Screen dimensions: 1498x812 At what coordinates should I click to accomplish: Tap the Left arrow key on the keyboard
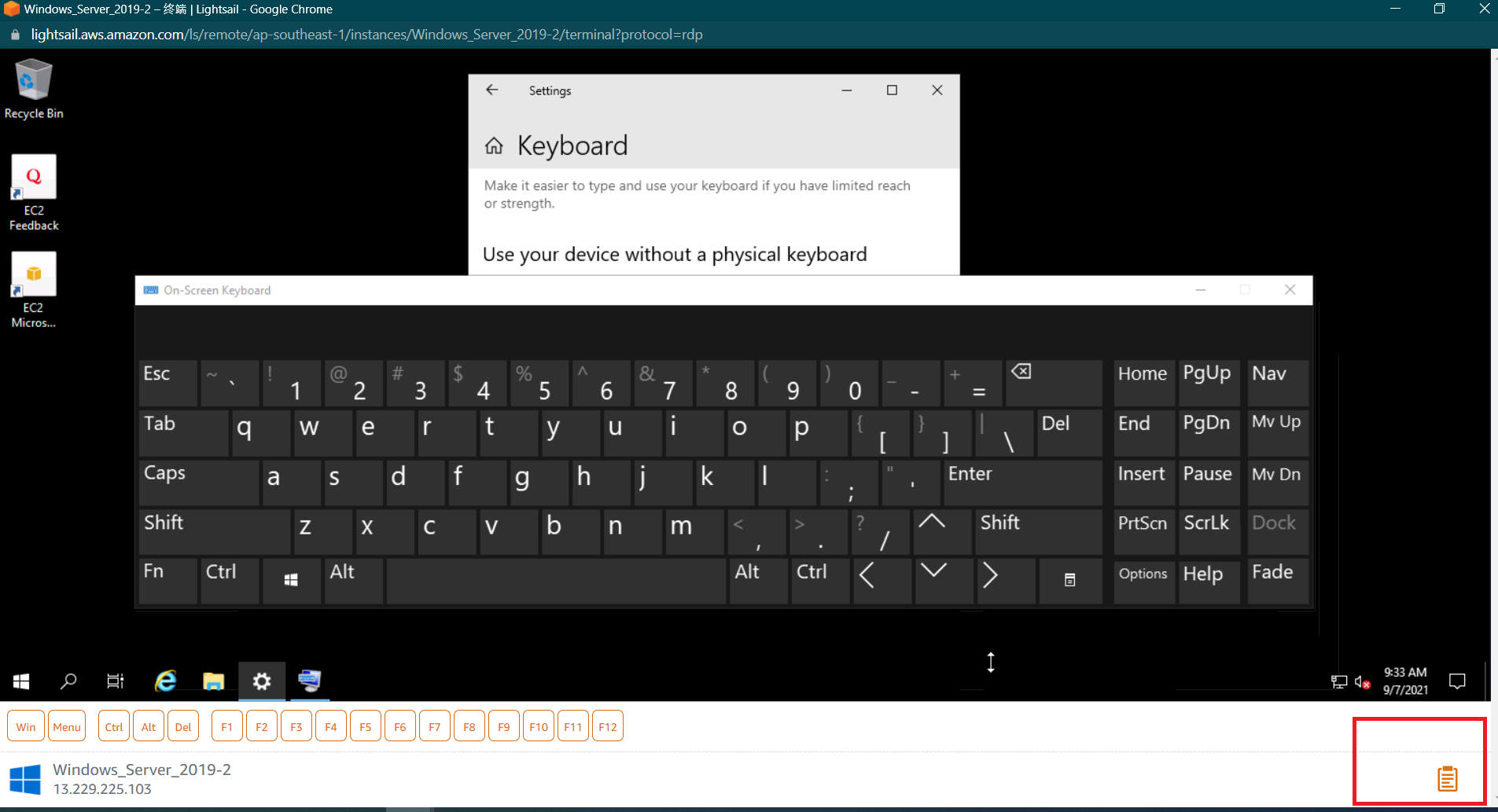click(x=882, y=581)
